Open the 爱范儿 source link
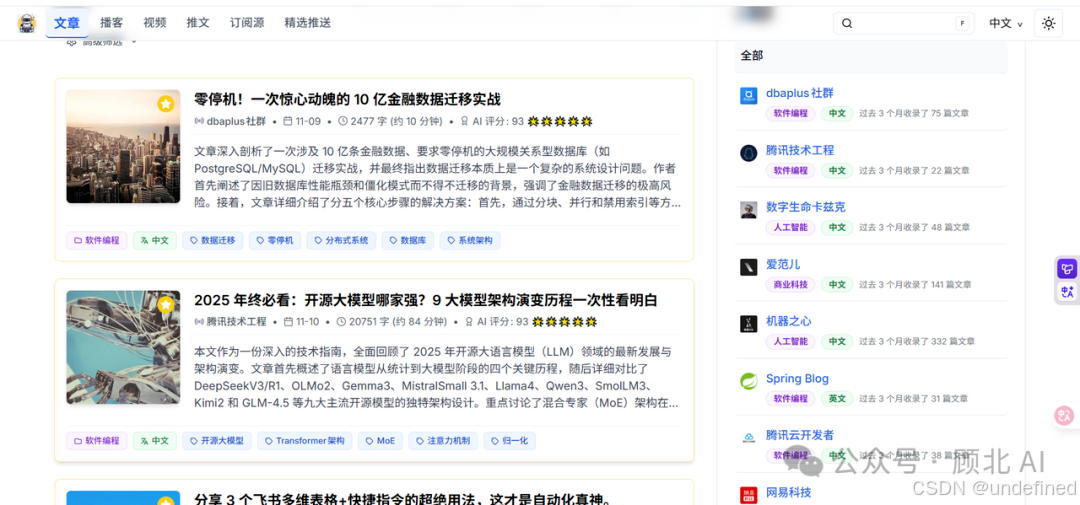The height and width of the screenshot is (505, 1080). coord(783,265)
